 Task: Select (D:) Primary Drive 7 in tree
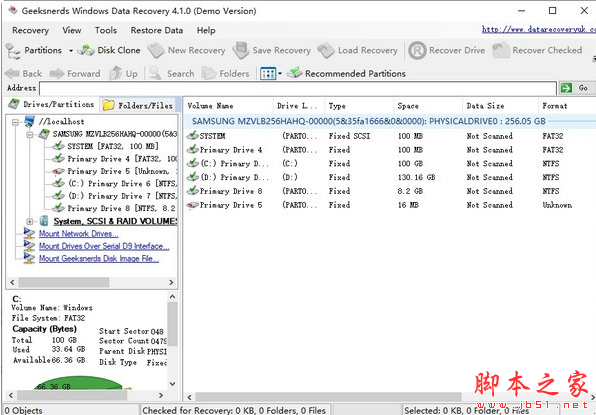point(122,196)
